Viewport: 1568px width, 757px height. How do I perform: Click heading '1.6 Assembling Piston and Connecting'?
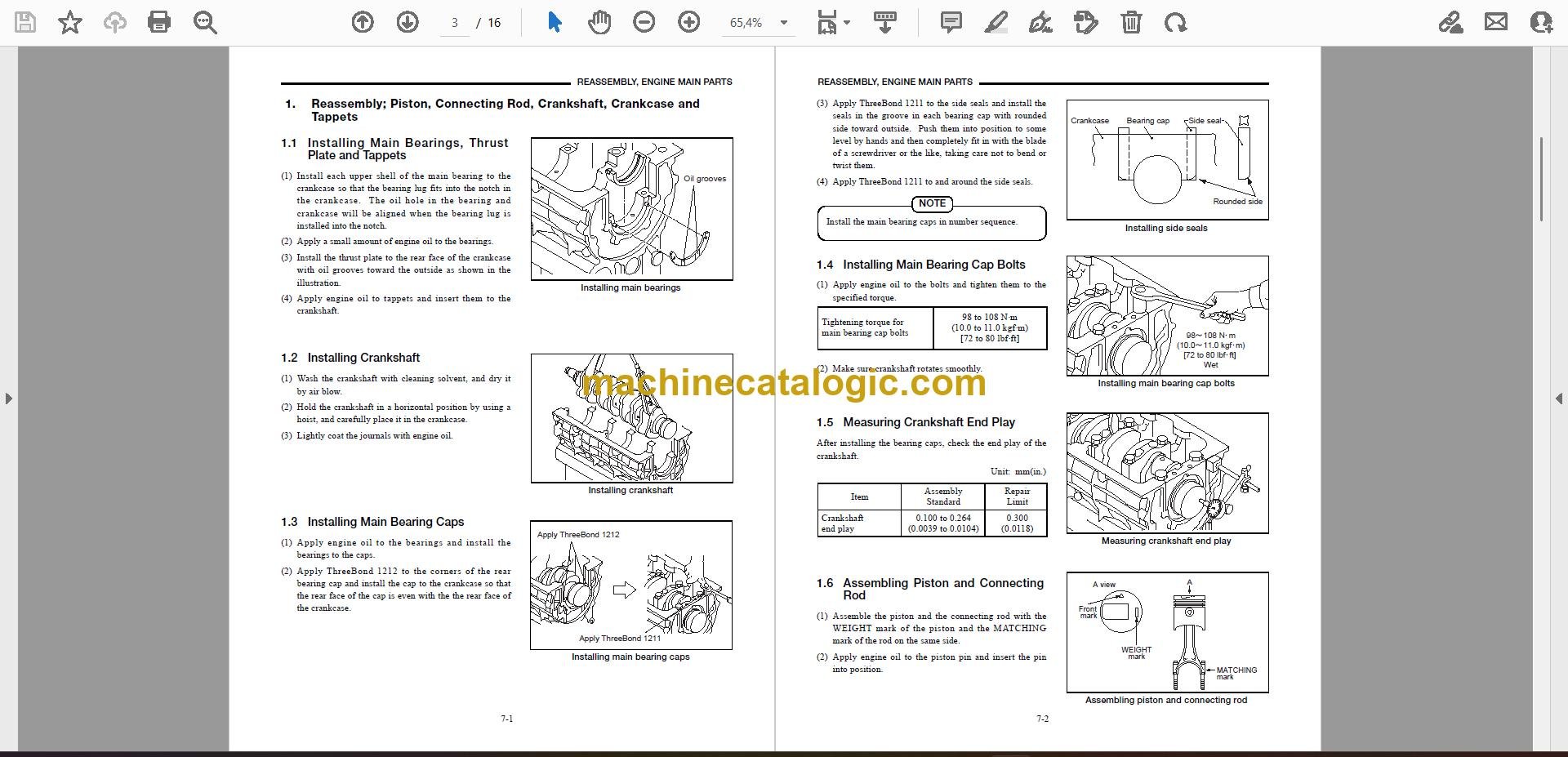click(930, 583)
